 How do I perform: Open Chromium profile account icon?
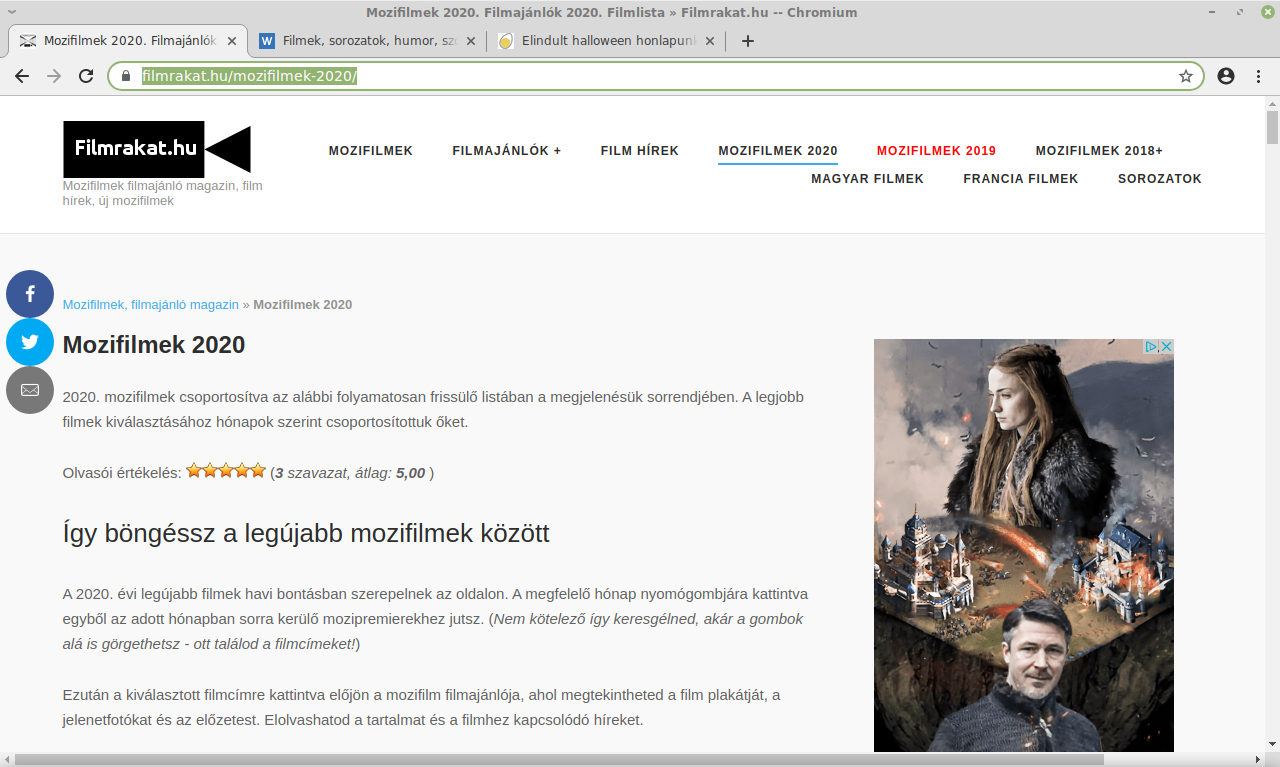[1226, 76]
